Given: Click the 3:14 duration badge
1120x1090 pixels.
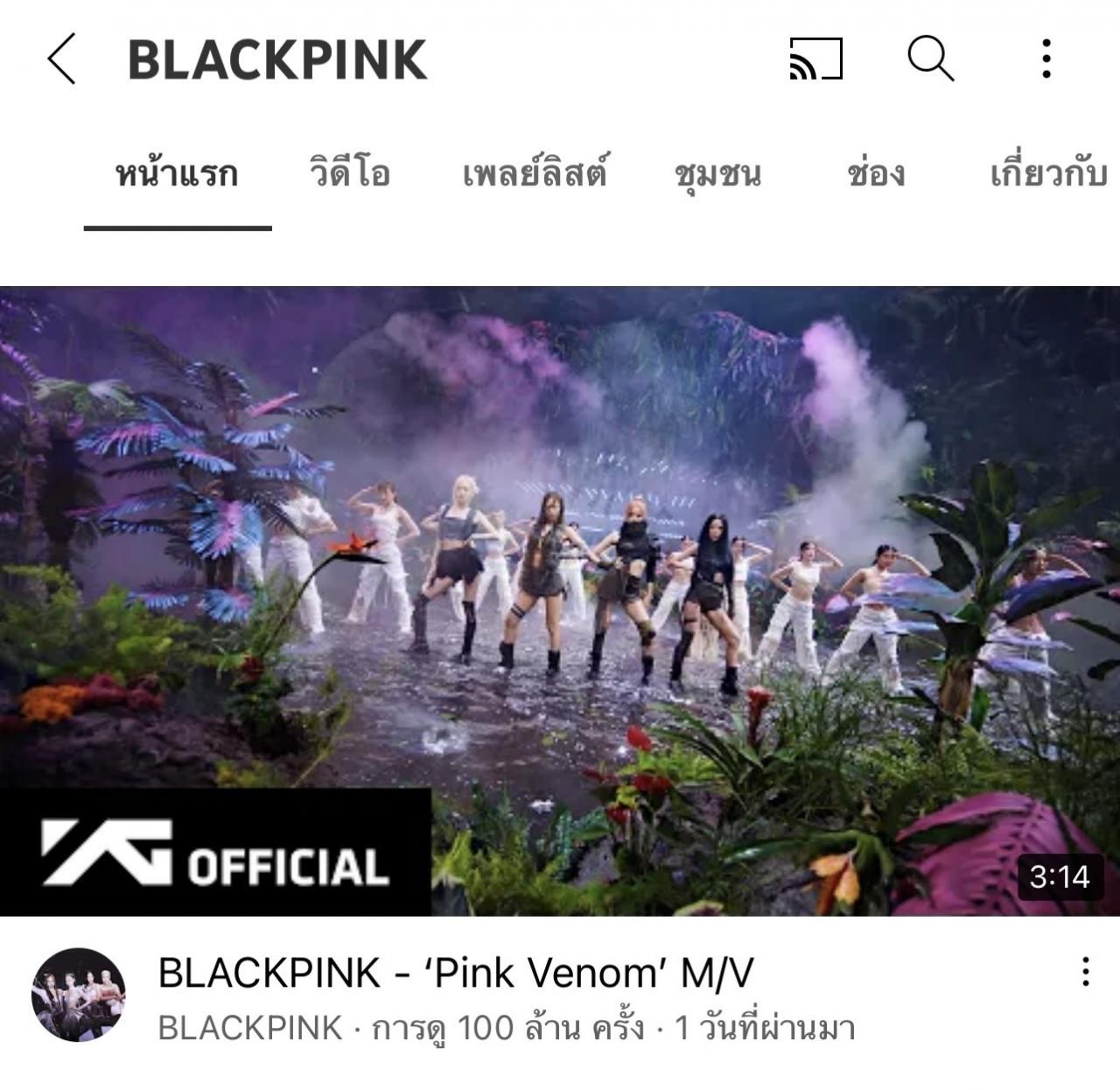Looking at the screenshot, I should [x=1060, y=877].
